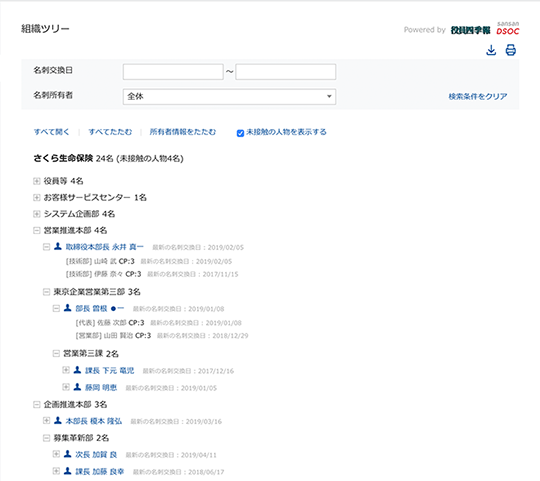Open 本部長 榎本 隆弘 profile link
This screenshot has height=481, width=540.
(94, 421)
